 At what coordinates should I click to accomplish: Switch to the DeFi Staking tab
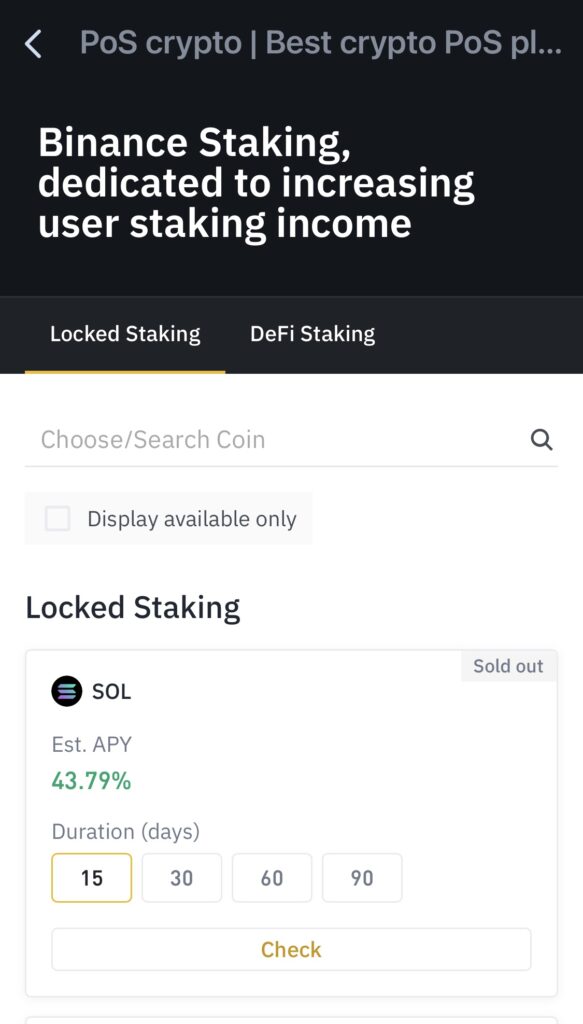312,334
